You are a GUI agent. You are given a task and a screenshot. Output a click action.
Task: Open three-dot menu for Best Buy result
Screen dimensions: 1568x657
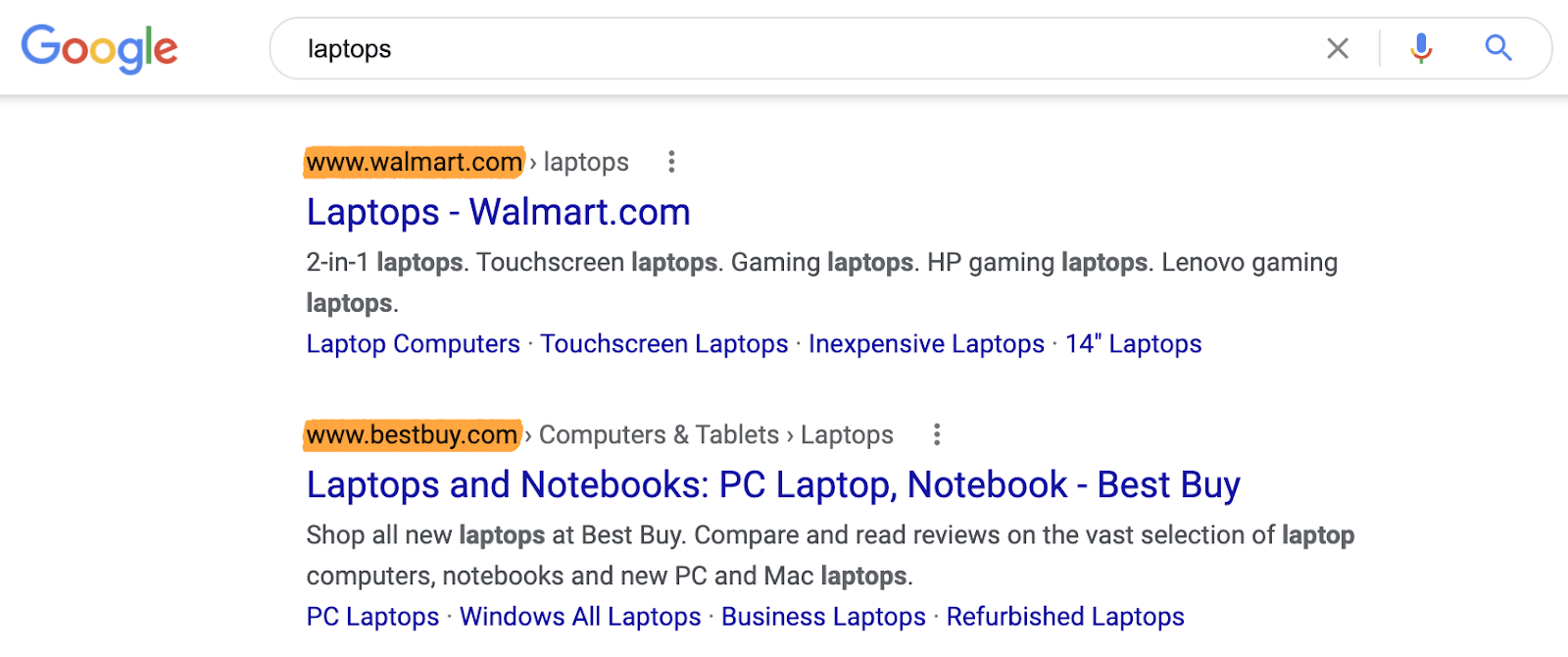(x=937, y=434)
